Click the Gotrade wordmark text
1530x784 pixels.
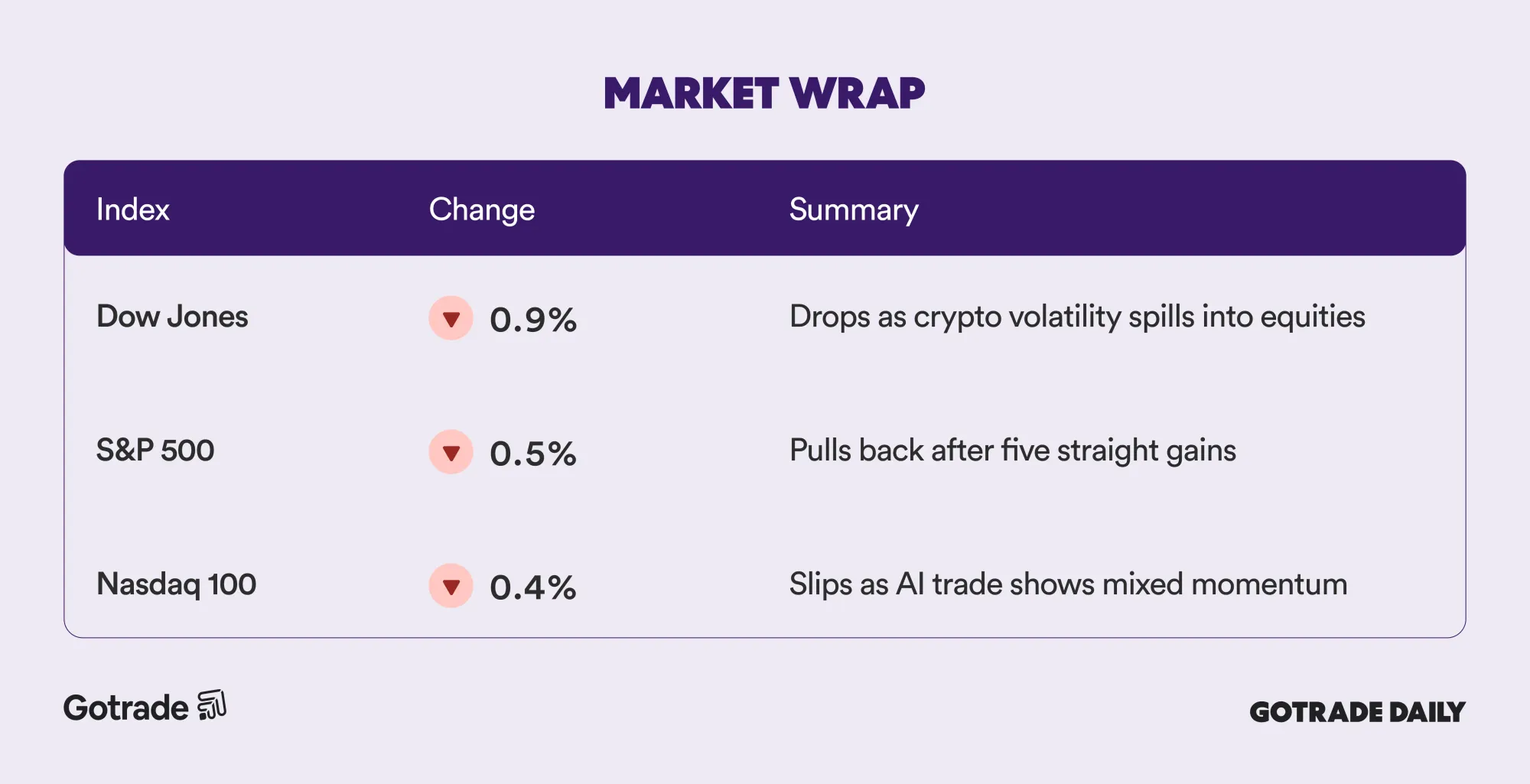[x=125, y=708]
